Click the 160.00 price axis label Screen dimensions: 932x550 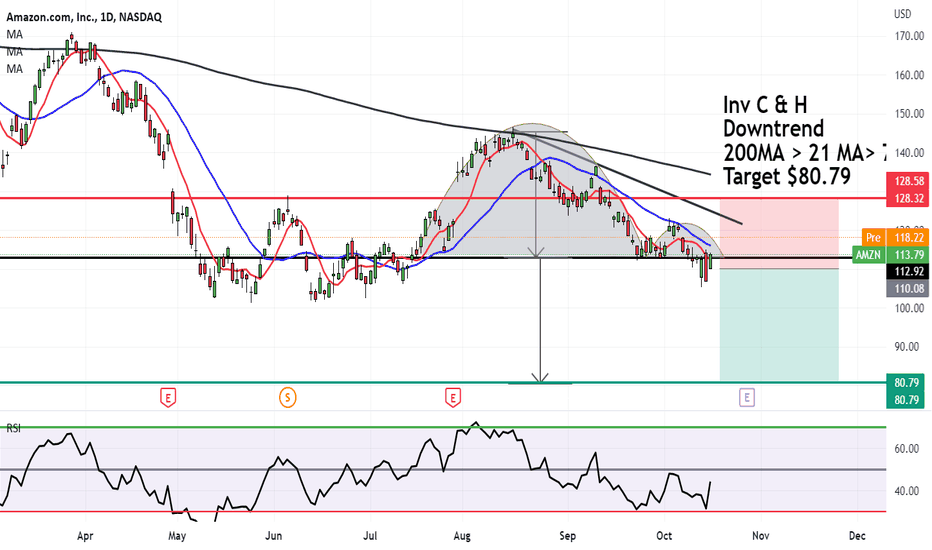coord(909,76)
